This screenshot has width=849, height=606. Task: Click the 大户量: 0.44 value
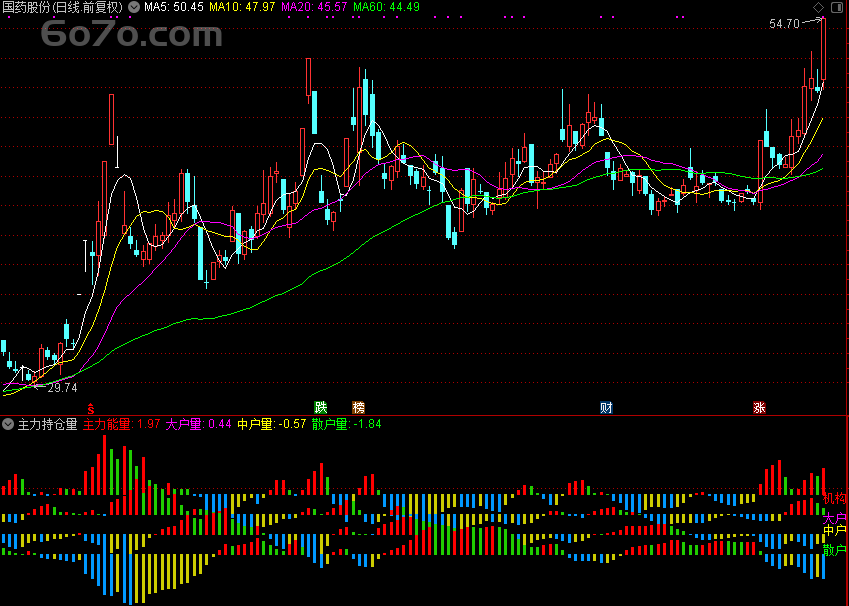tap(198, 424)
